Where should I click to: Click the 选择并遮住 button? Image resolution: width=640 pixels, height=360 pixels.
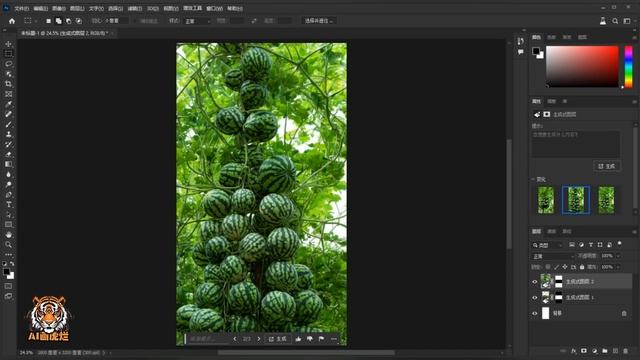[319, 21]
